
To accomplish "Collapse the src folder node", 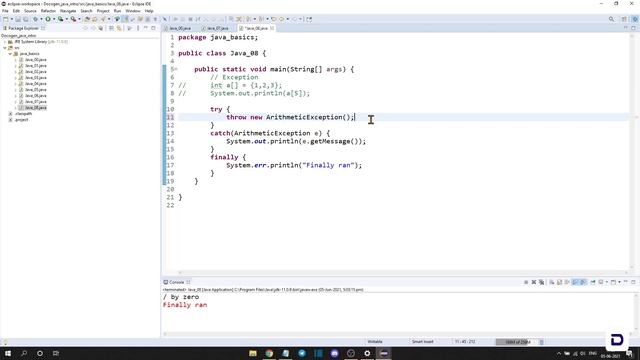I will click(5, 48).
